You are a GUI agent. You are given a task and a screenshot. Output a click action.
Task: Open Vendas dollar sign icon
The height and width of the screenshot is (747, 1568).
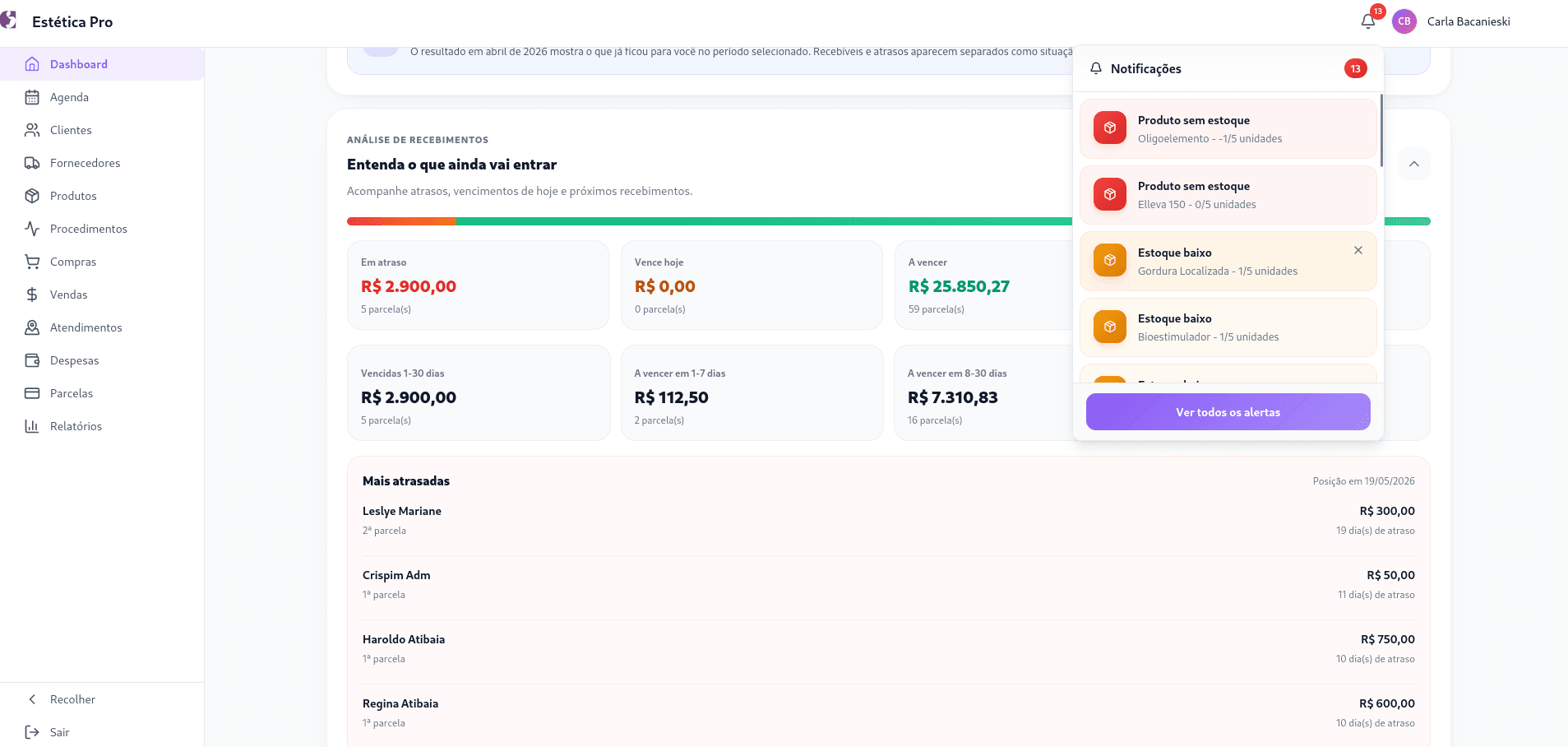click(x=32, y=295)
